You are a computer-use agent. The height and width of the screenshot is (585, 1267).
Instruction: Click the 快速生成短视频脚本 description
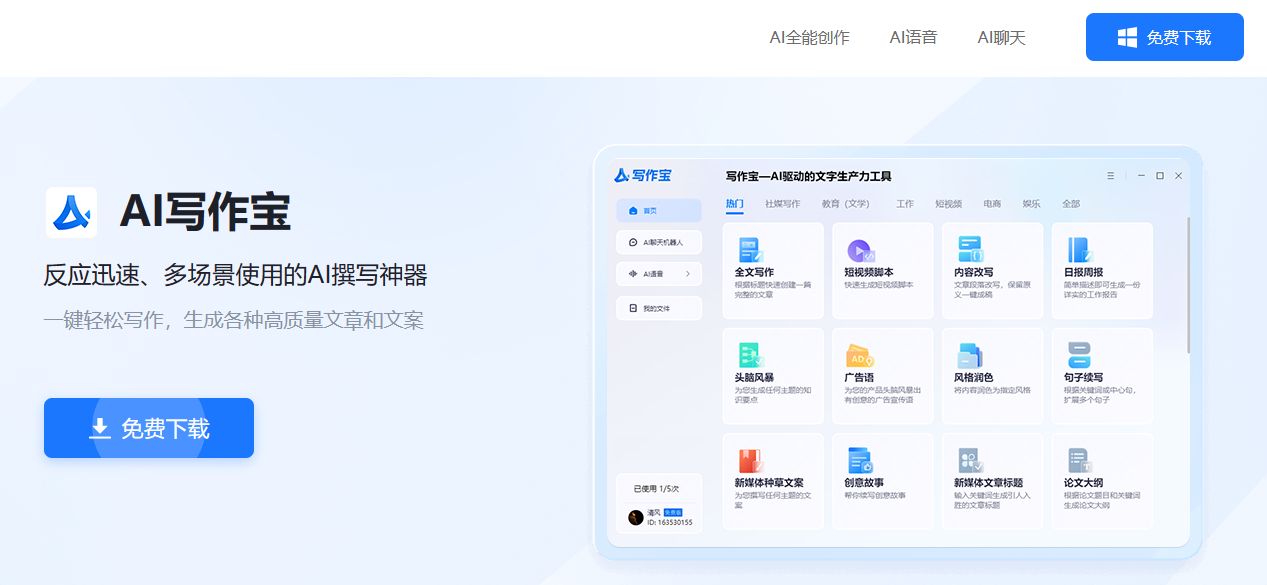(x=879, y=285)
